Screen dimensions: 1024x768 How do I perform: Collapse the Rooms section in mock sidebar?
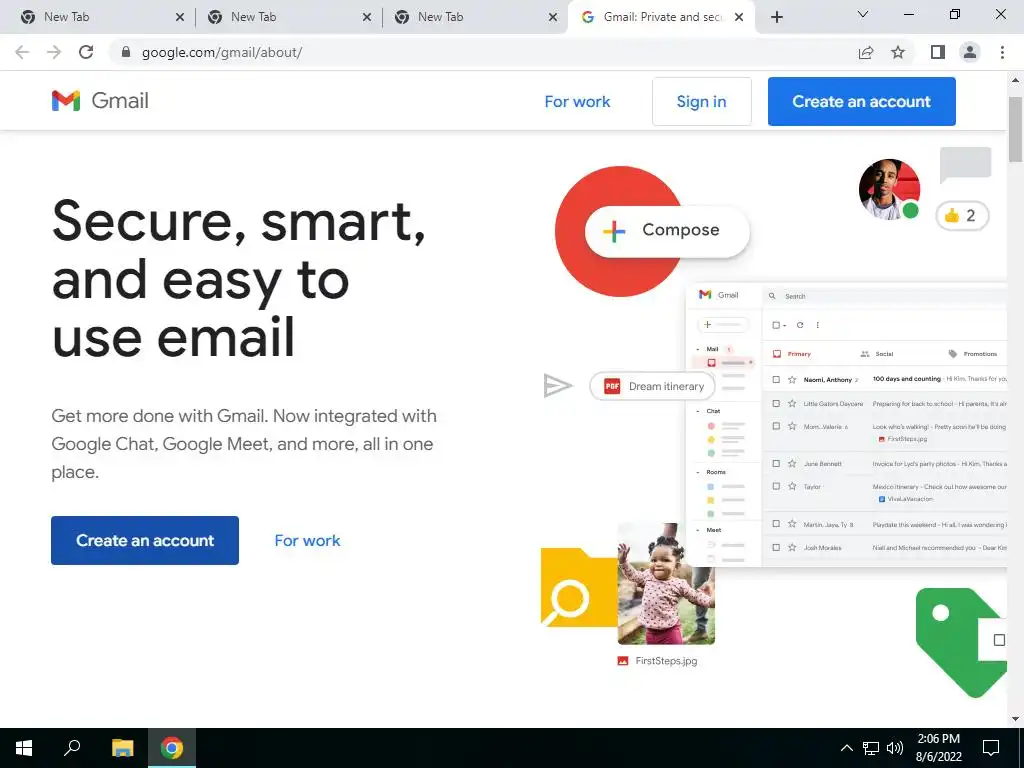(x=698, y=472)
